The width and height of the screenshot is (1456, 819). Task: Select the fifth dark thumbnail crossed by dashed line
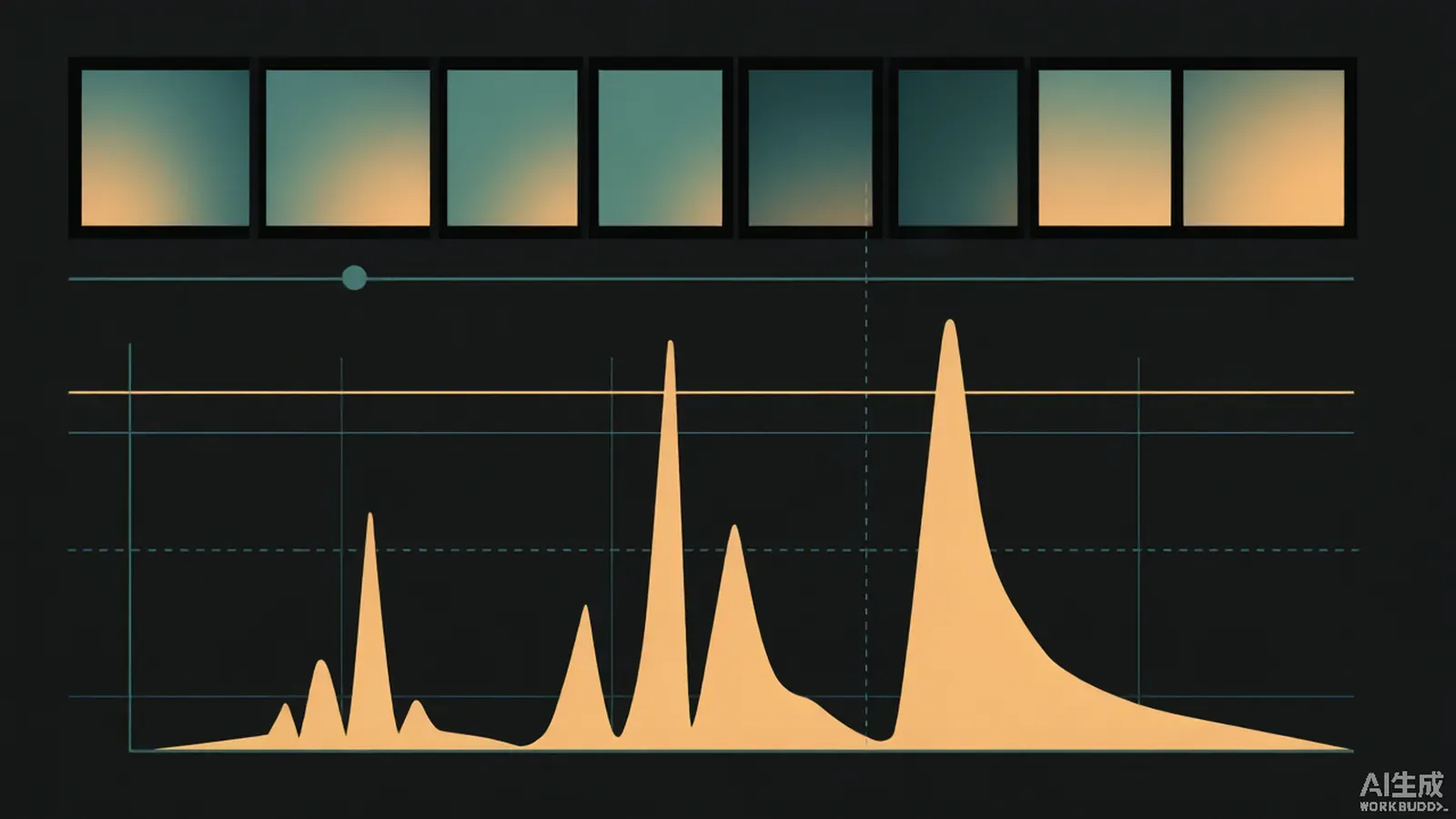click(x=810, y=147)
